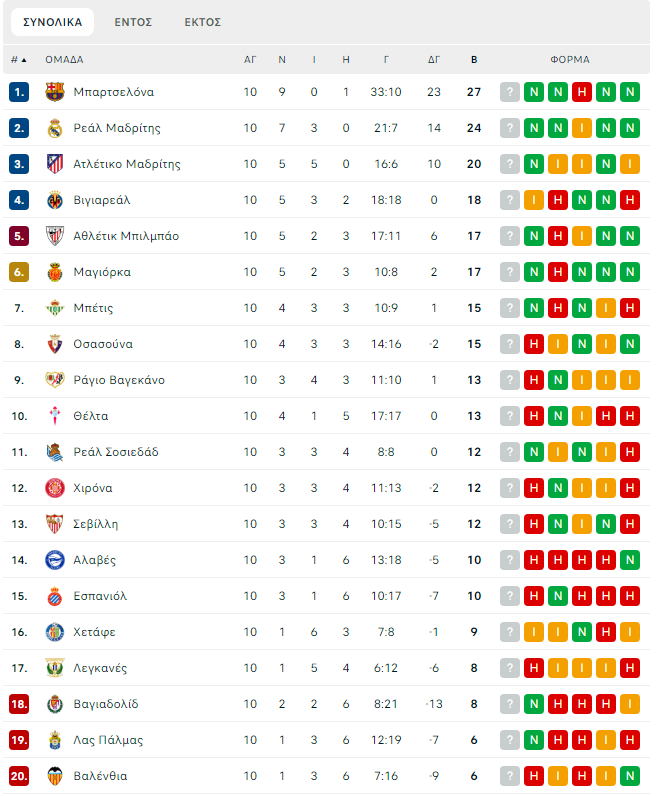
Task: Click the Villarreal crest icon
Action: [55, 200]
